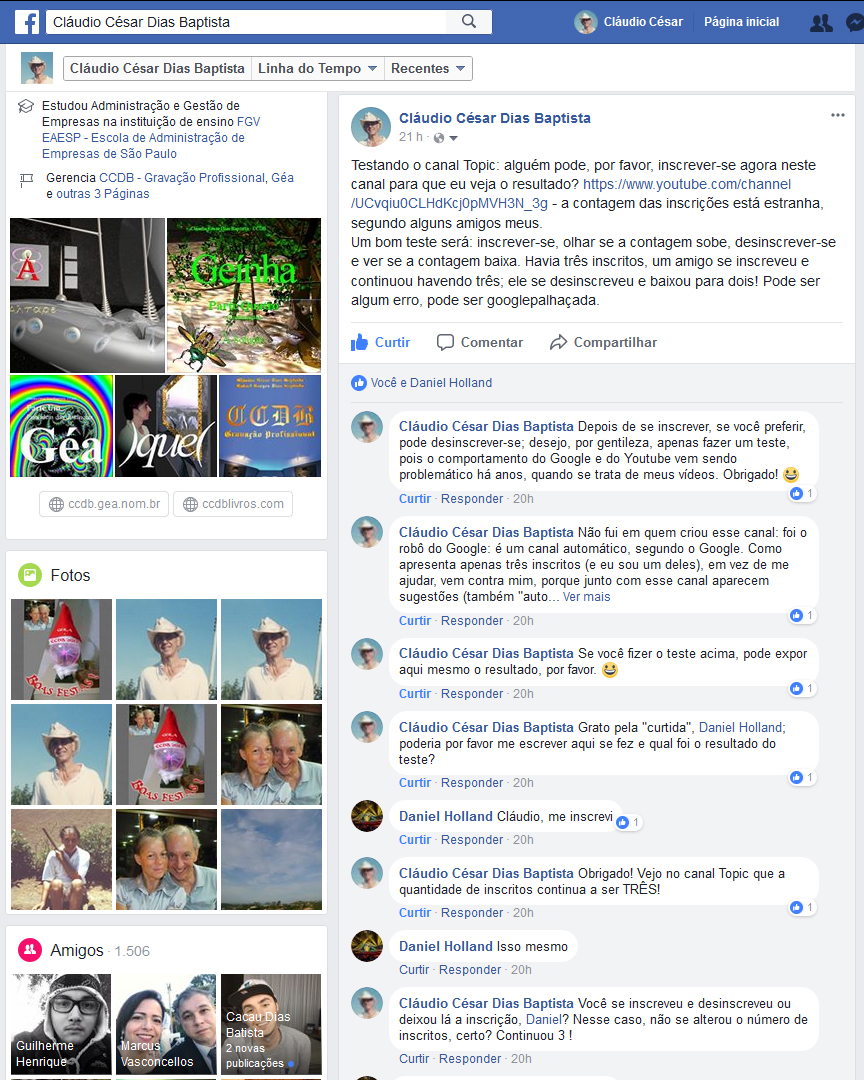Expand the Linha do Tempo dropdown
This screenshot has width=864, height=1080.
click(x=317, y=68)
